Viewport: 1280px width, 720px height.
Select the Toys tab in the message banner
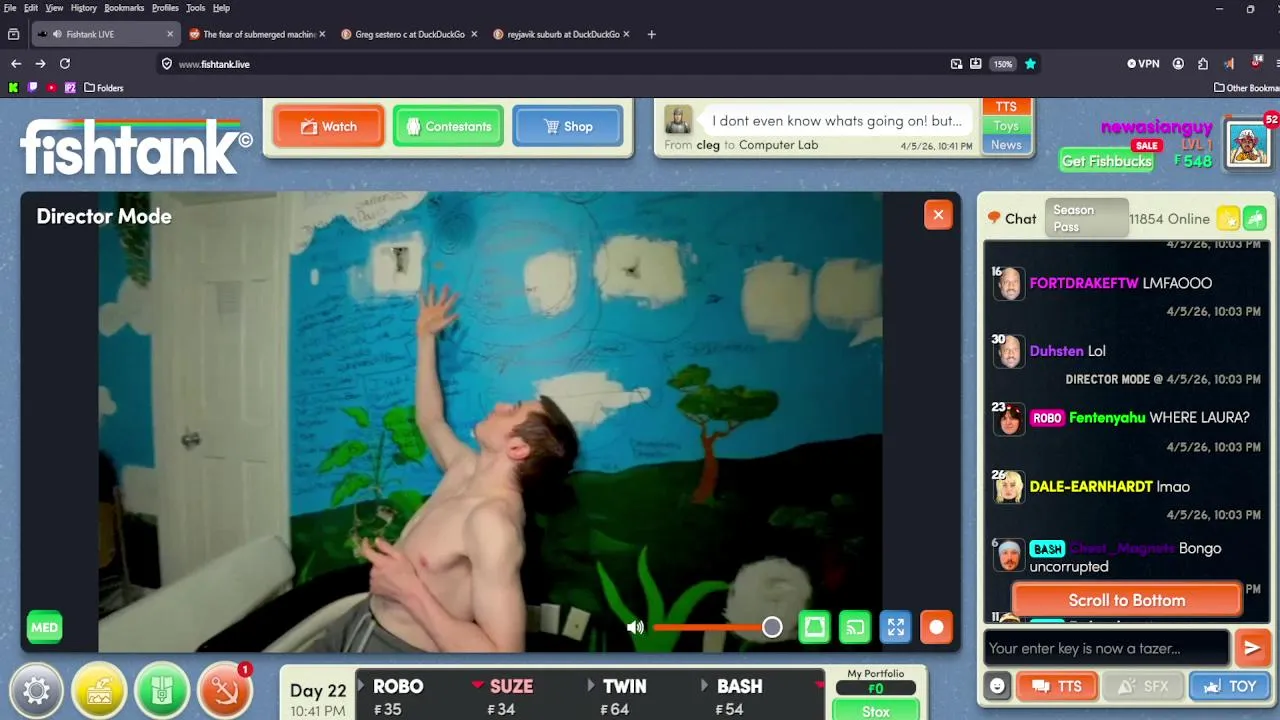[x=1006, y=126]
